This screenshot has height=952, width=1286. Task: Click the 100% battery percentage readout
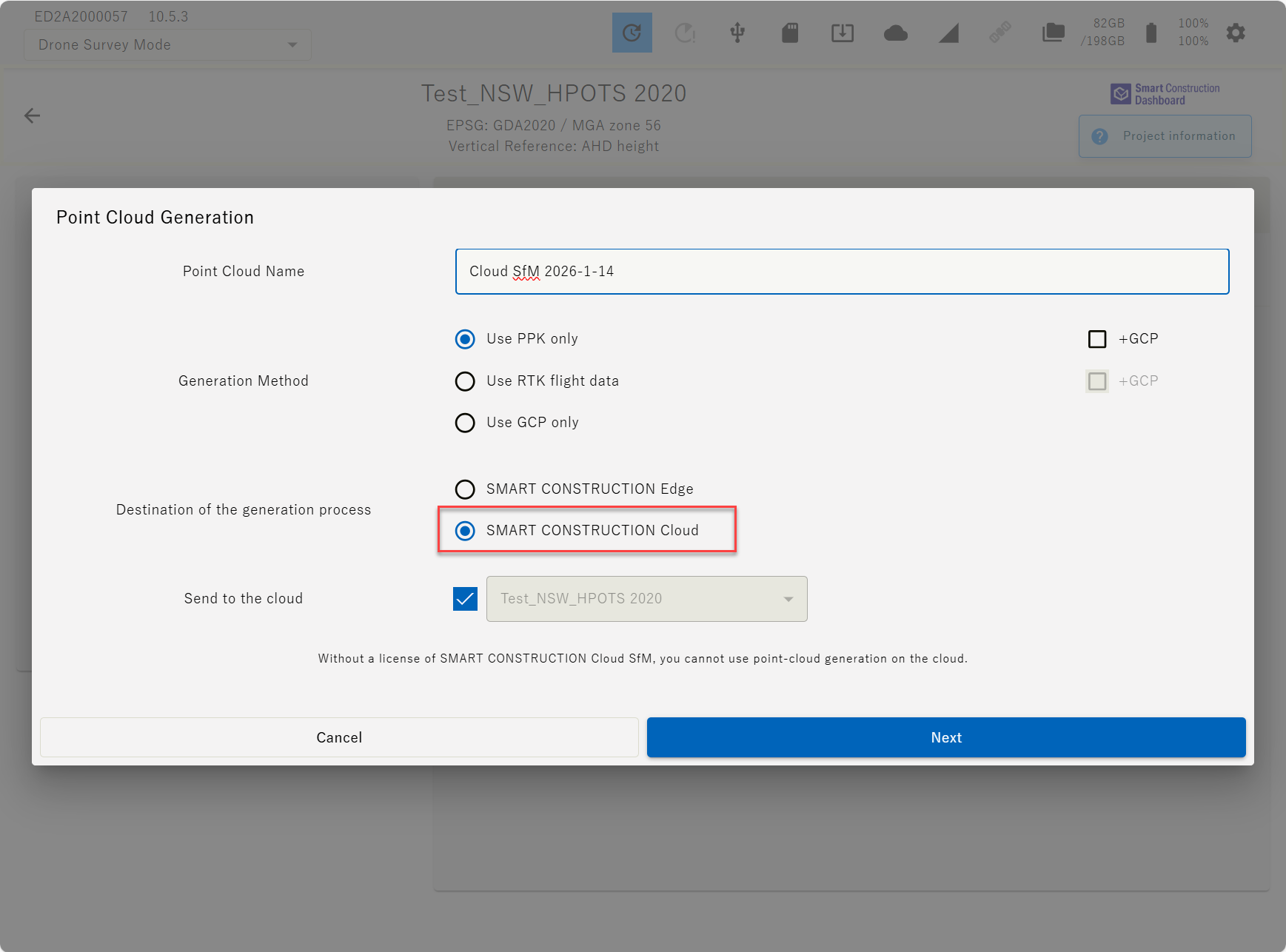click(x=1193, y=33)
